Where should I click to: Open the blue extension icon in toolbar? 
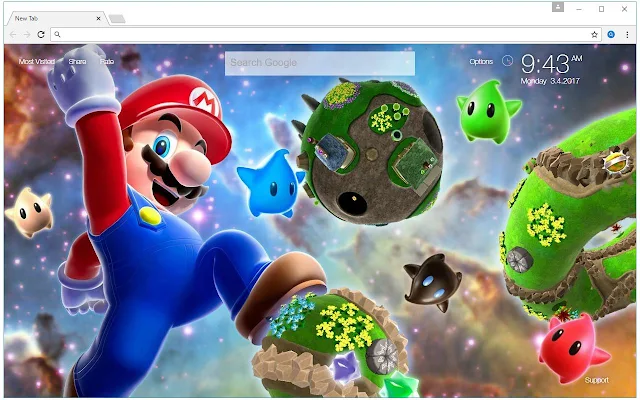[x=611, y=35]
